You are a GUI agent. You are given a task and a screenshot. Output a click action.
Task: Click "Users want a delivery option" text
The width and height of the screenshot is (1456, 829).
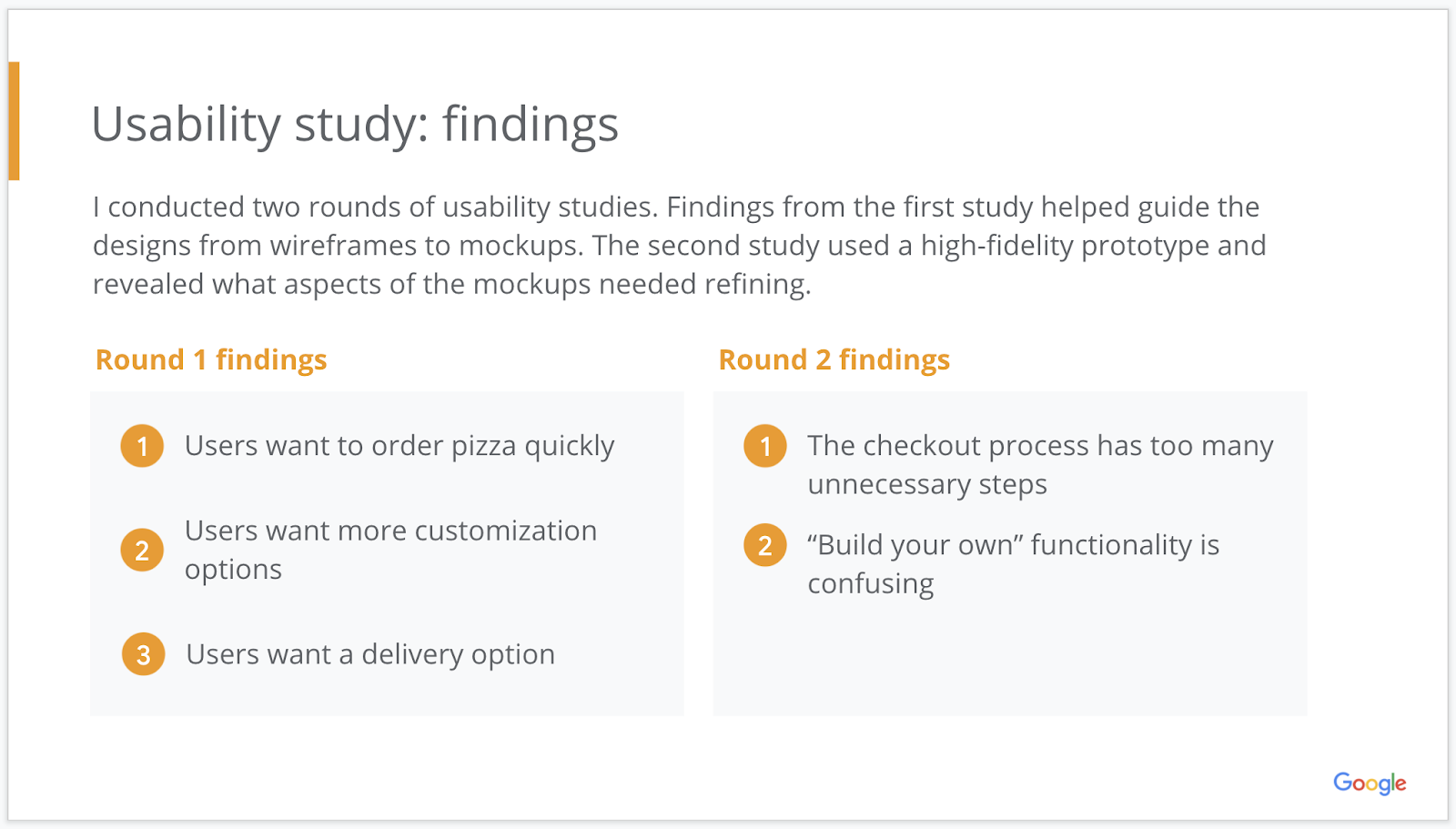370,654
